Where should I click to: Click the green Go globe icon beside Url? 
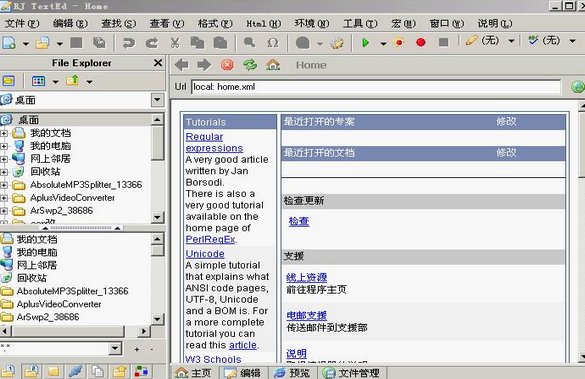click(578, 87)
